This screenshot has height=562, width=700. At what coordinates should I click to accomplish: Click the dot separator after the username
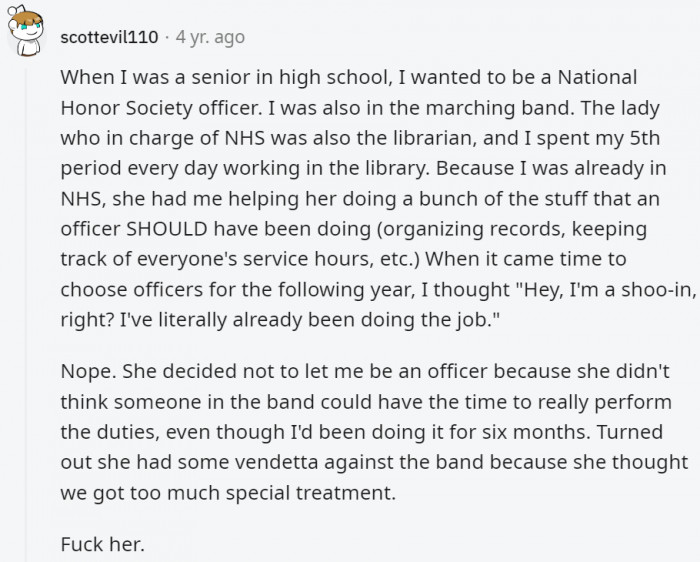167,37
